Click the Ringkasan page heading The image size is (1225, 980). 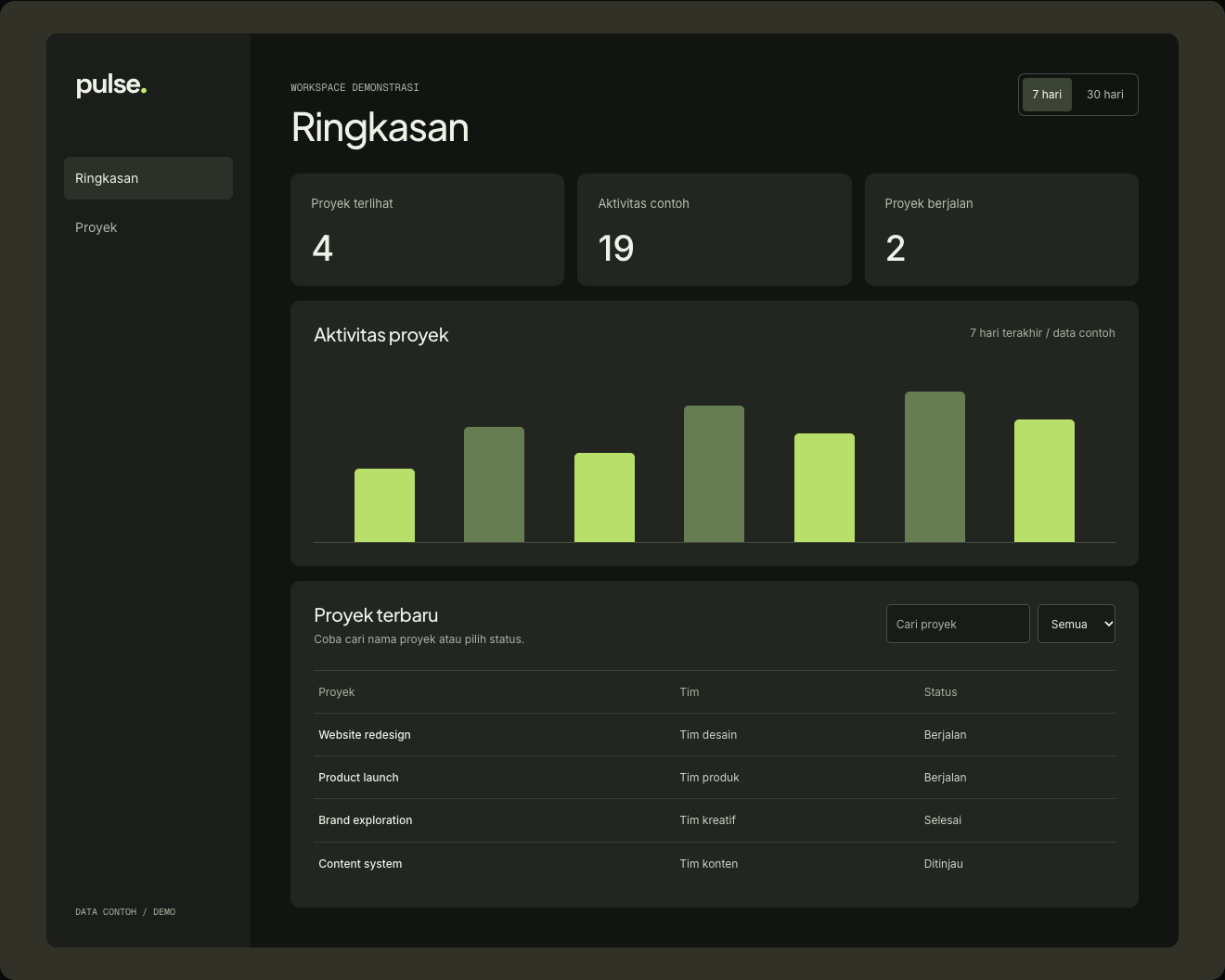click(x=380, y=127)
